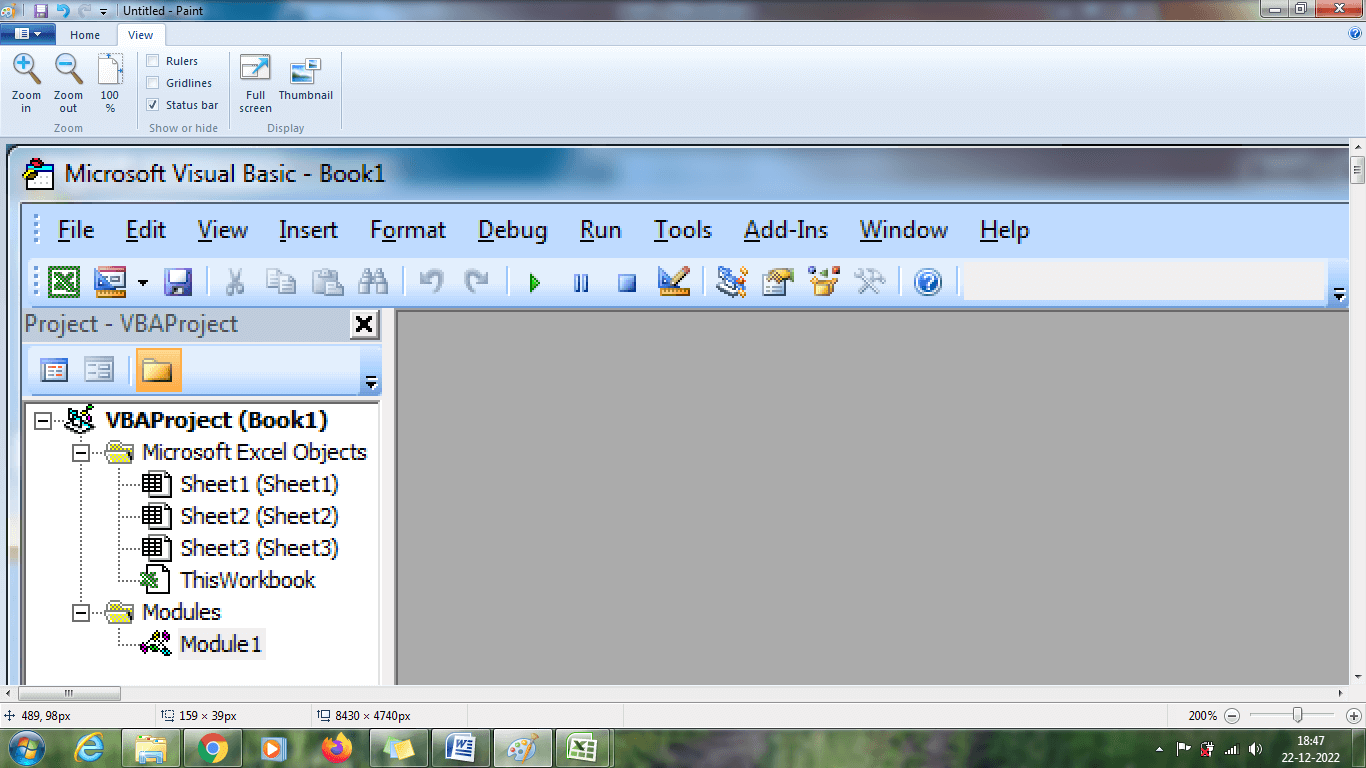The height and width of the screenshot is (768, 1366).
Task: Toggle the Design Mode icon
Action: (674, 281)
